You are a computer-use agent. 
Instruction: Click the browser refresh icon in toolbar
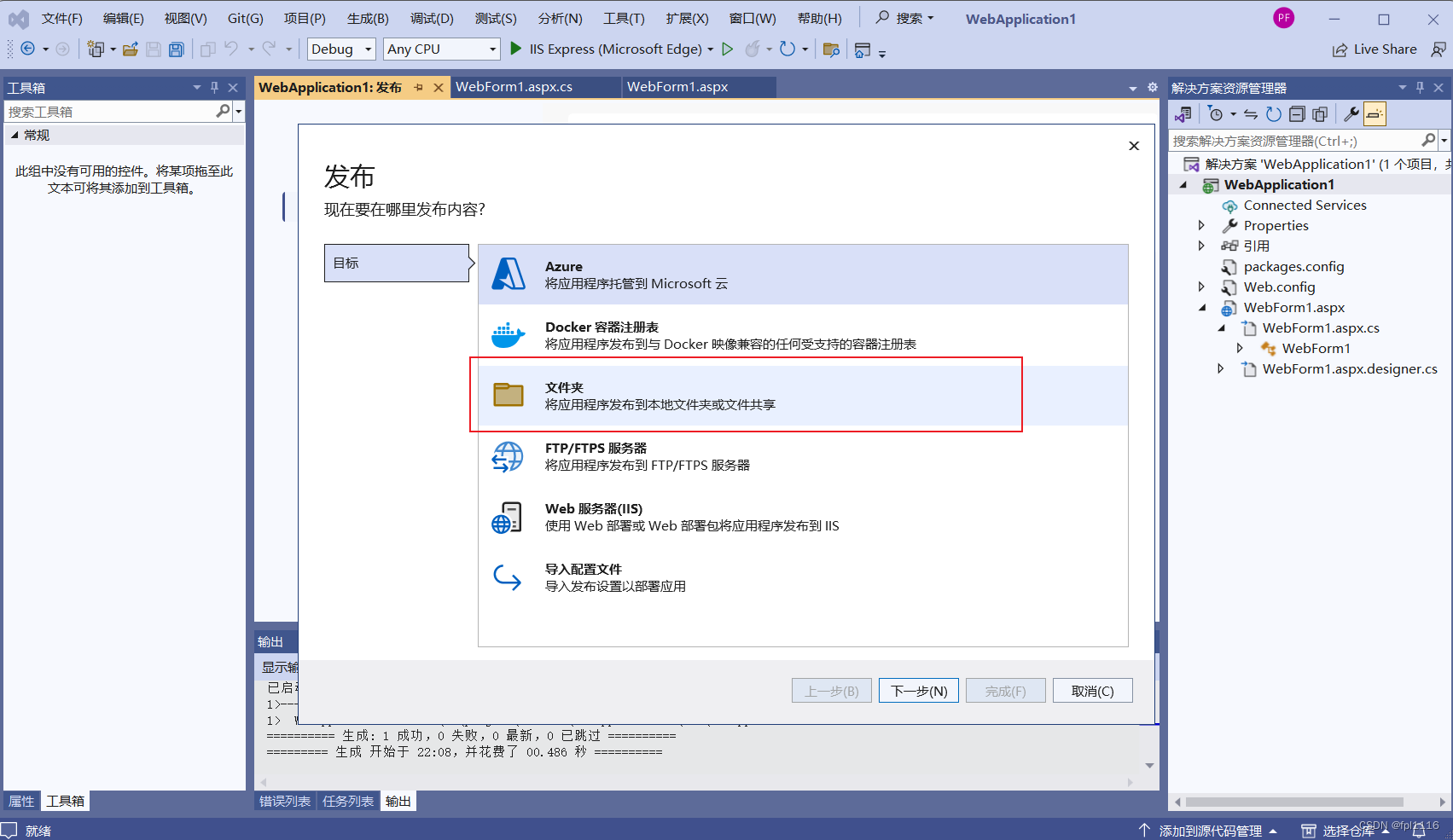click(788, 49)
